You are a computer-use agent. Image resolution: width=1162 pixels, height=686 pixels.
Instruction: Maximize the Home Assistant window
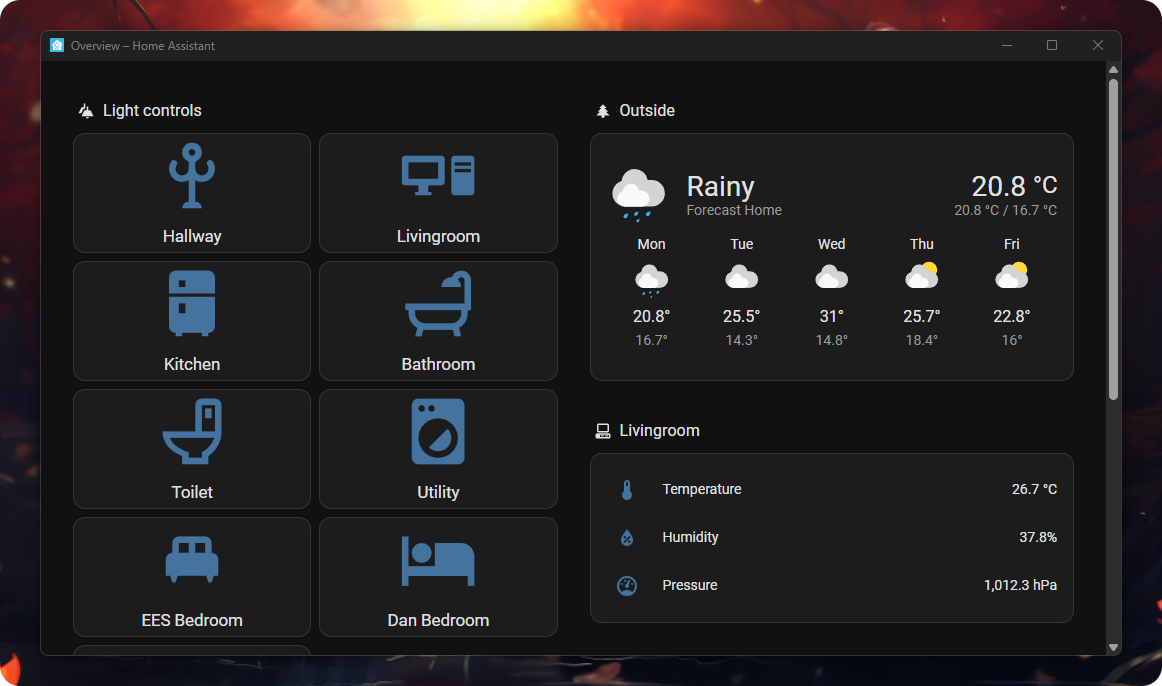pyautogui.click(x=1051, y=45)
